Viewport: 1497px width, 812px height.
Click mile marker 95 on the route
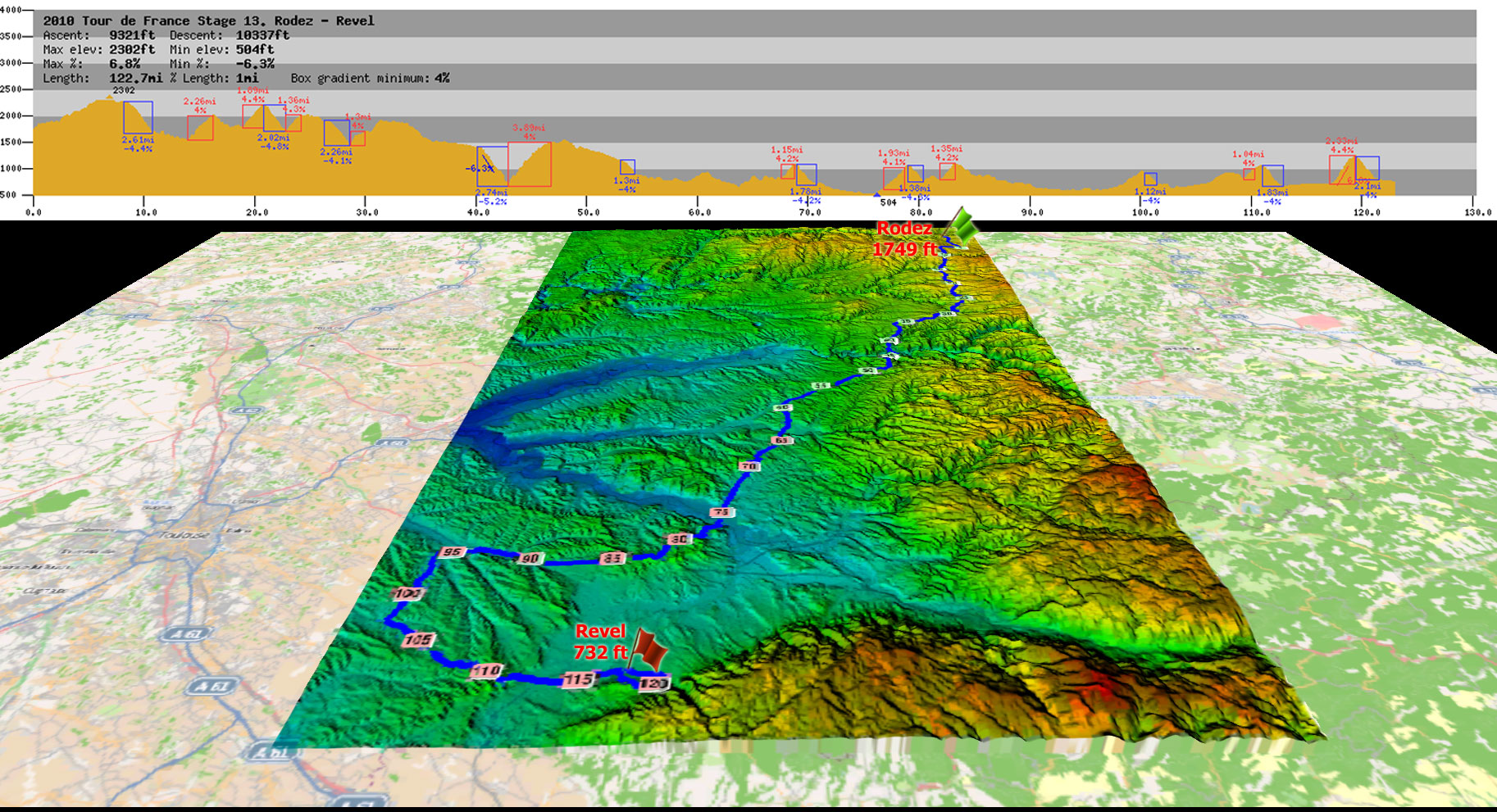pos(452,552)
